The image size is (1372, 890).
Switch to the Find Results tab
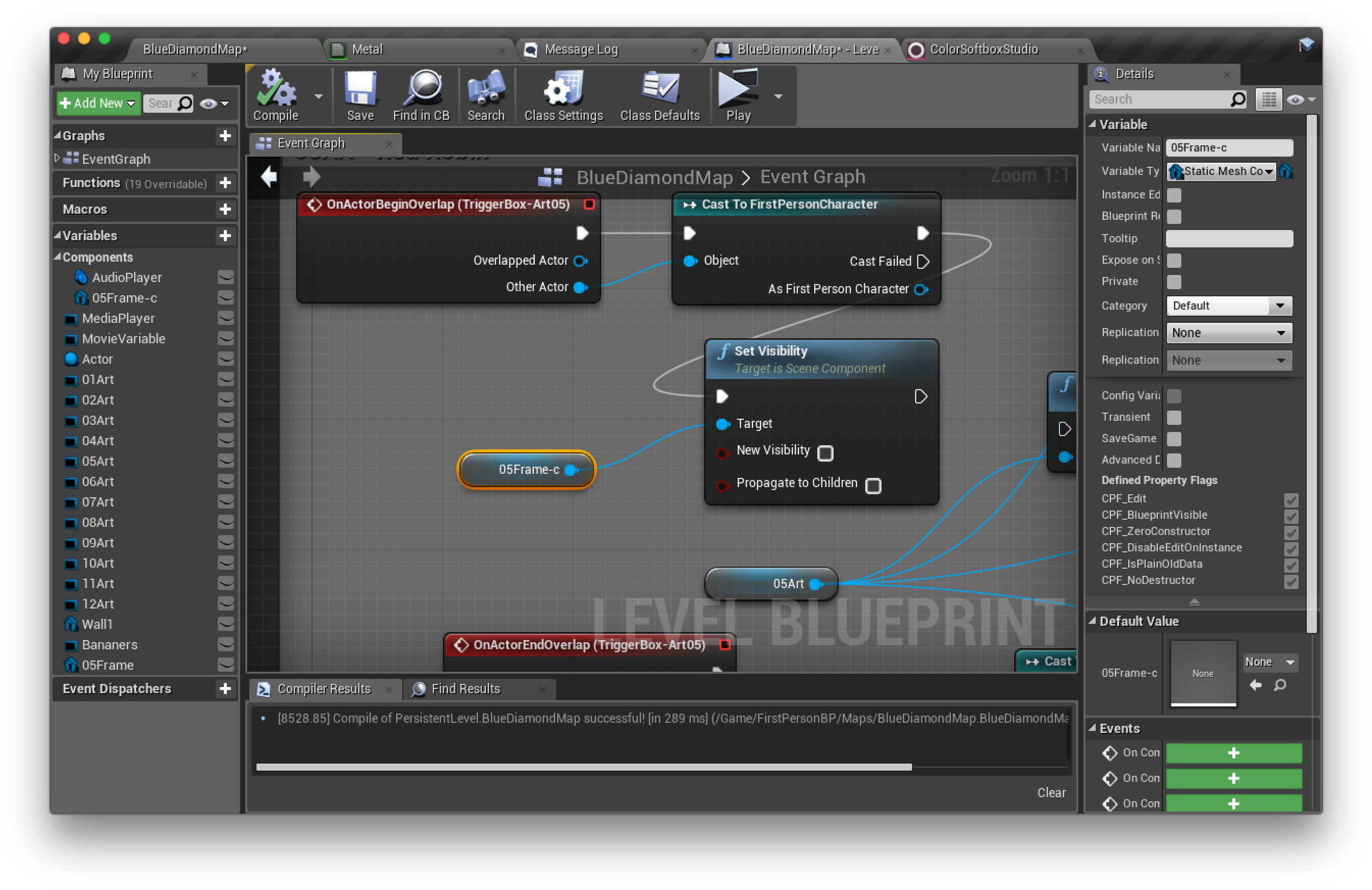(x=465, y=689)
